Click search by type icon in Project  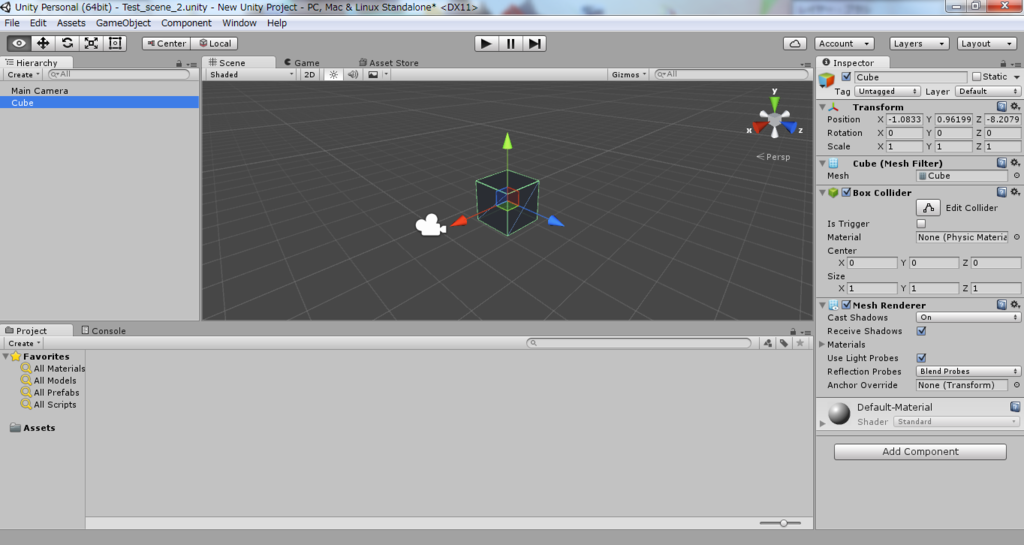point(768,343)
